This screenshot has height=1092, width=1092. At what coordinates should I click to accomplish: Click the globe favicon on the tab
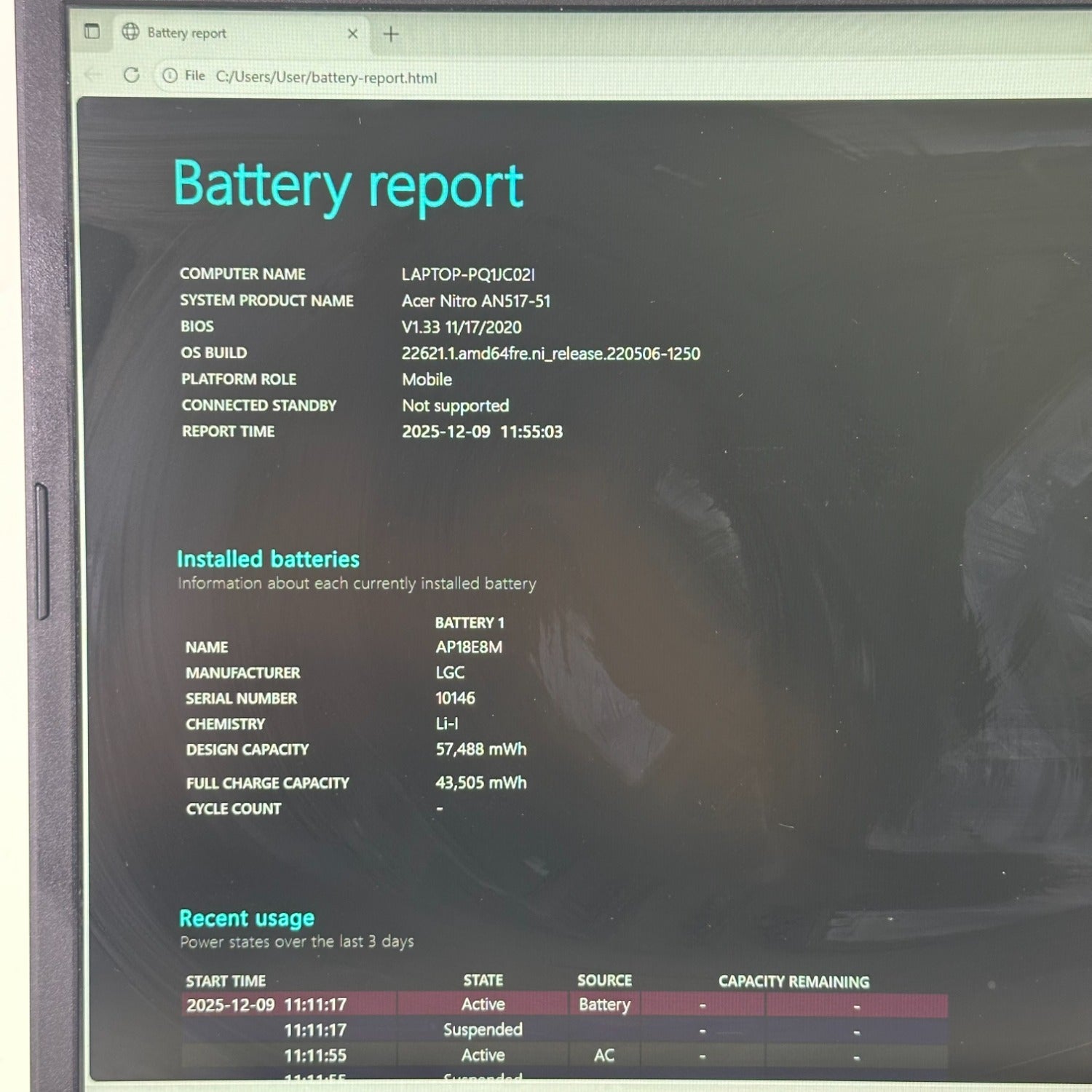click(x=130, y=32)
